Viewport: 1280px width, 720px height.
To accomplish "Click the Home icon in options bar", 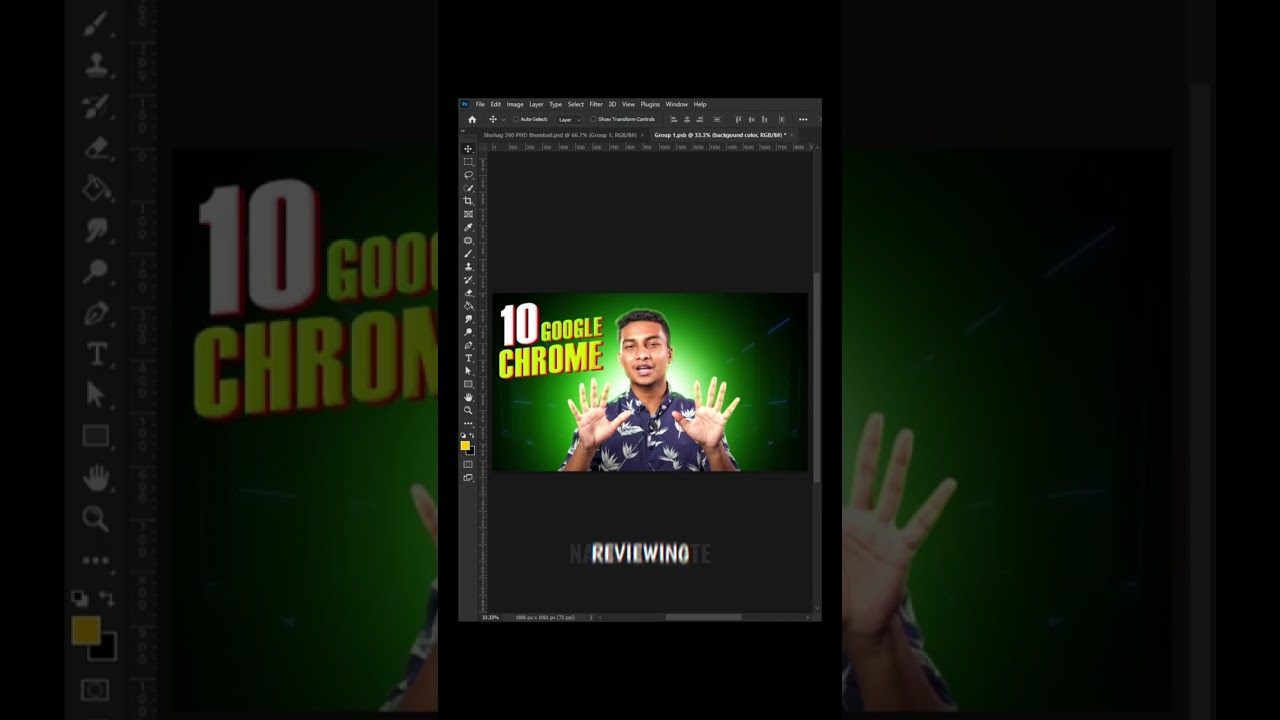I will 472,119.
